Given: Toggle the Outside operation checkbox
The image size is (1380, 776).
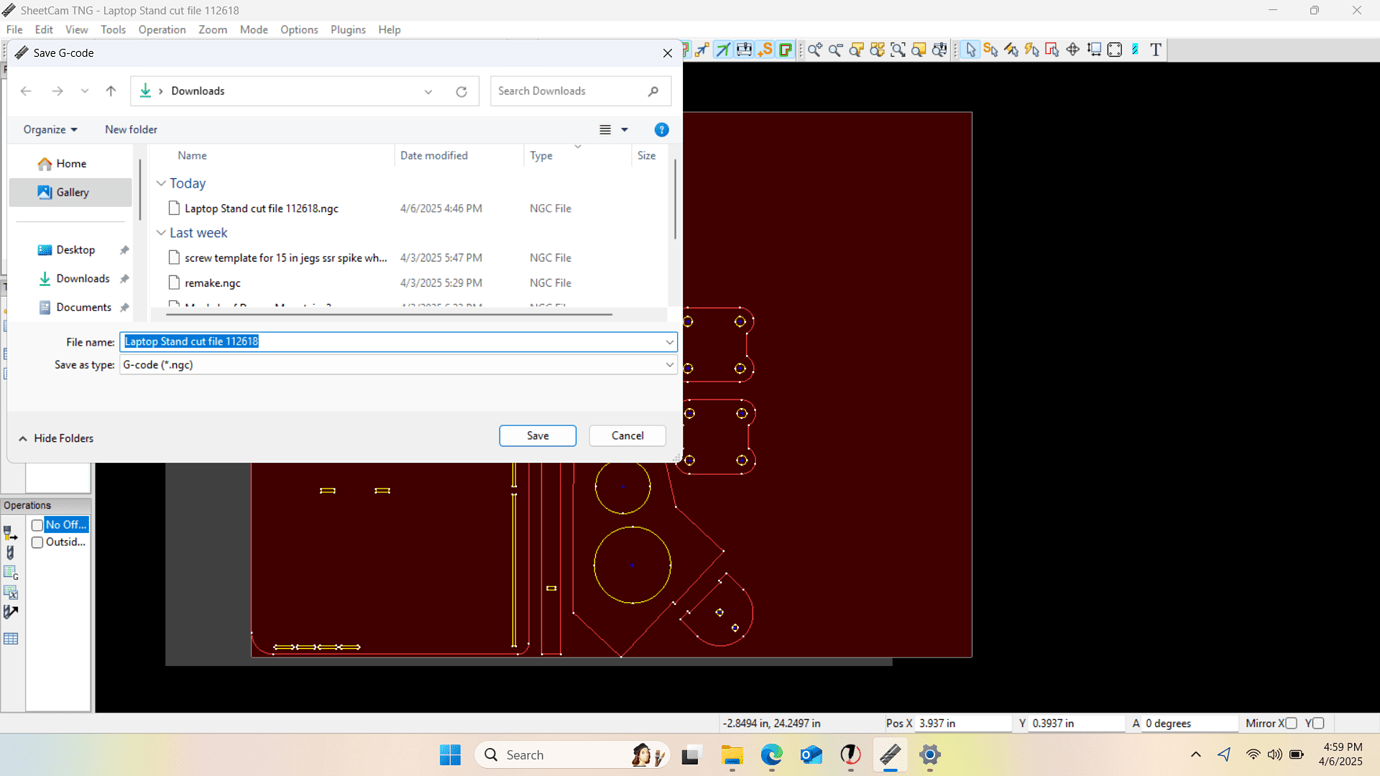Looking at the screenshot, I should coord(37,542).
